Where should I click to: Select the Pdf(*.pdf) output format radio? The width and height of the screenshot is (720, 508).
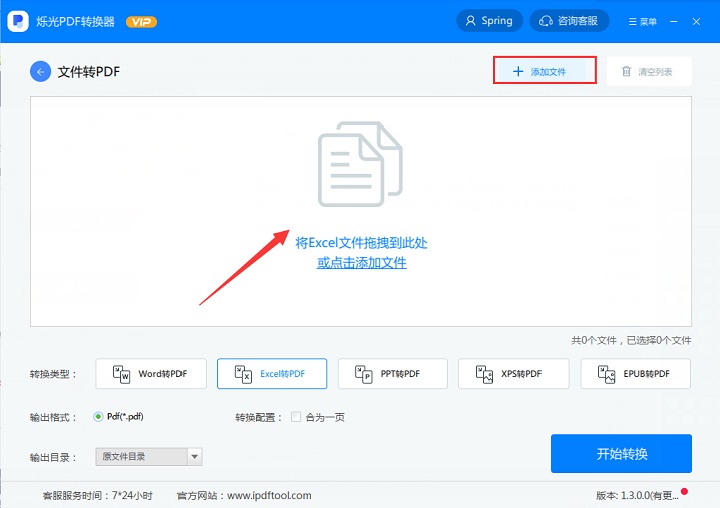pyautogui.click(x=98, y=417)
